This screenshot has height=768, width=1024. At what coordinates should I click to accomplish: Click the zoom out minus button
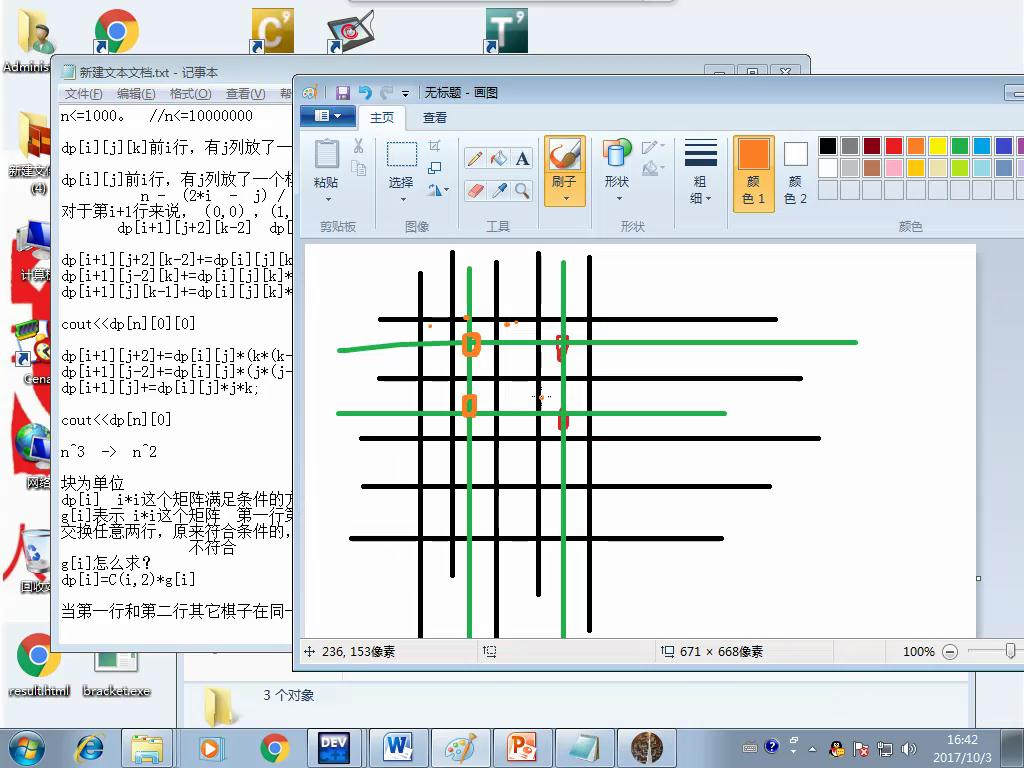[950, 652]
